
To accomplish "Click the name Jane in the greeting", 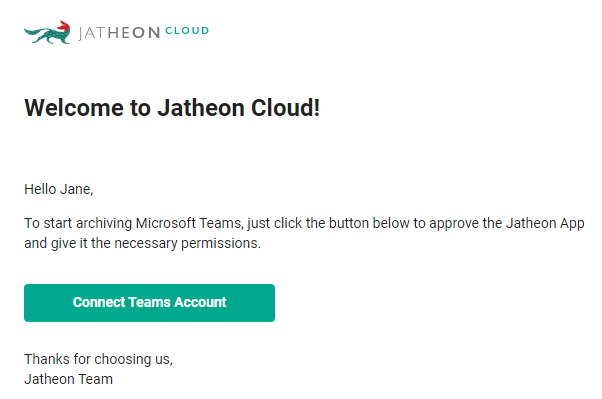I will (x=77, y=189).
